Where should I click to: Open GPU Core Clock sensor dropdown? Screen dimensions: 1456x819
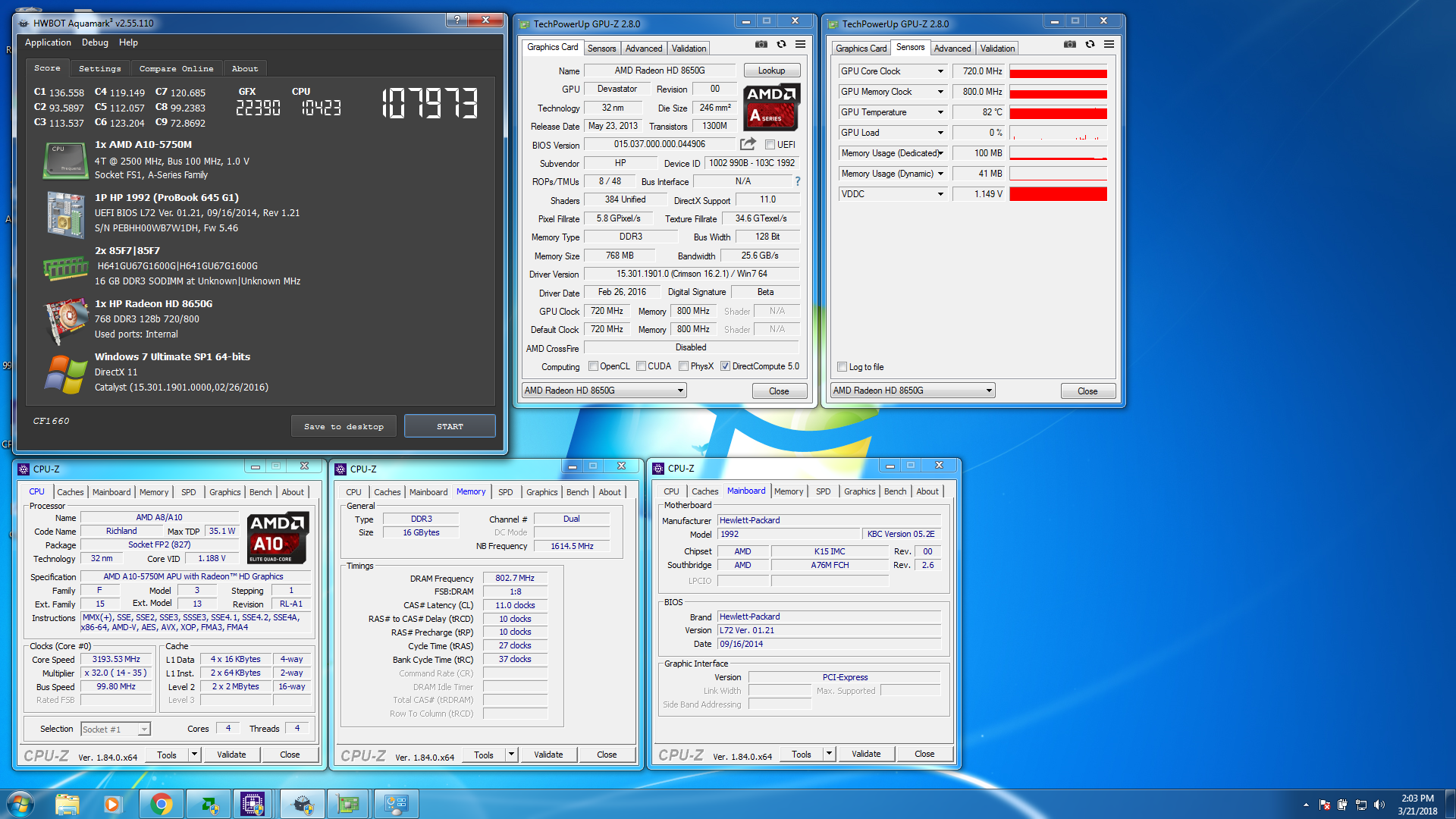[x=940, y=71]
